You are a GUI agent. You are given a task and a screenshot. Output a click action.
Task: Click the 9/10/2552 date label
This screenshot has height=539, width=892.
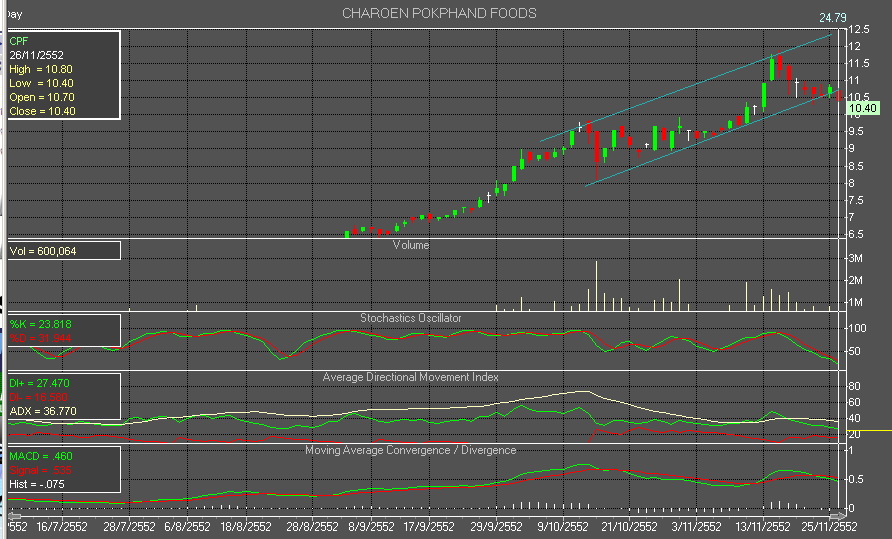pyautogui.click(x=563, y=527)
